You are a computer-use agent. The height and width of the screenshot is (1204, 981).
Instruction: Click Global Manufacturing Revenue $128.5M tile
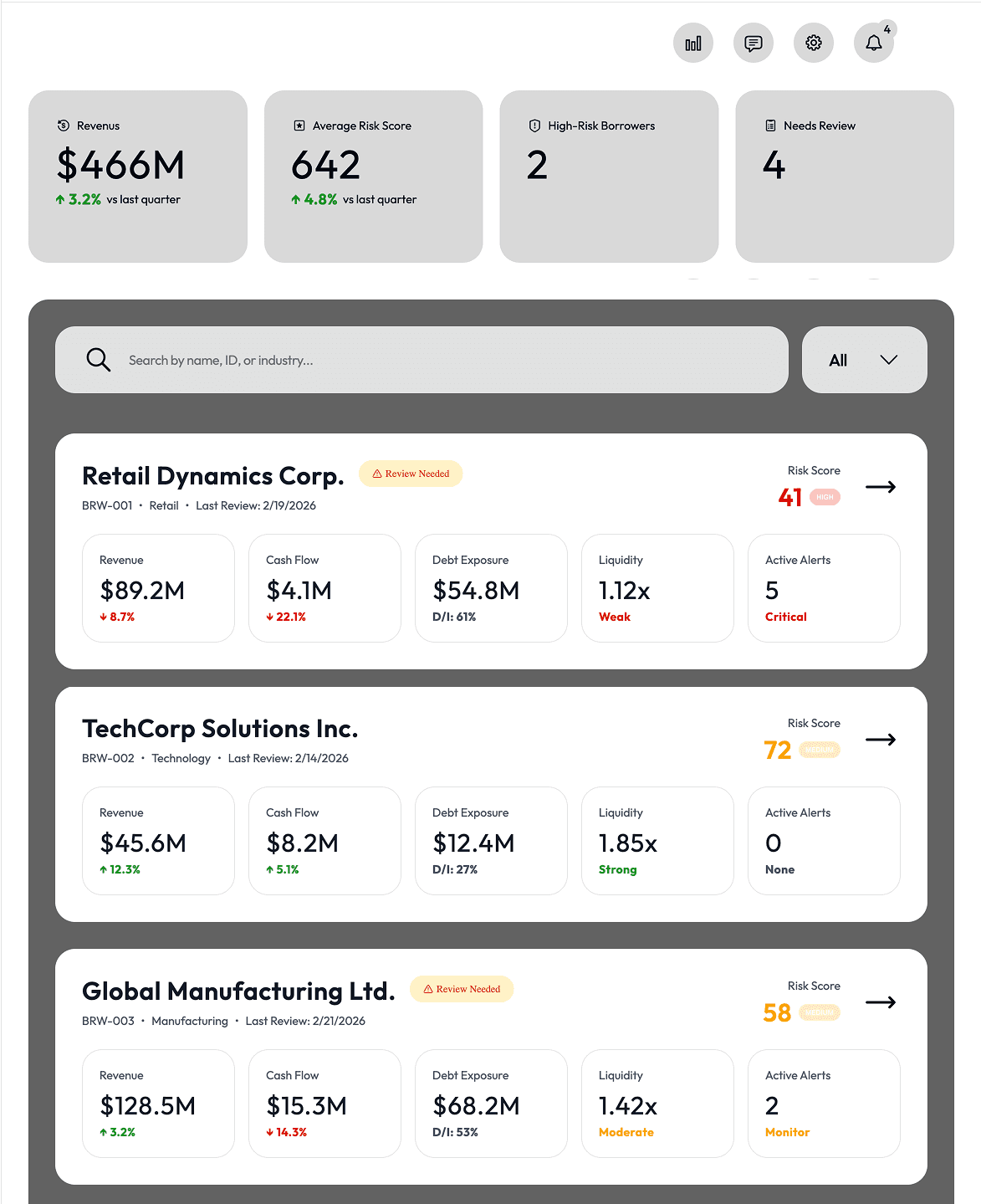click(158, 1104)
